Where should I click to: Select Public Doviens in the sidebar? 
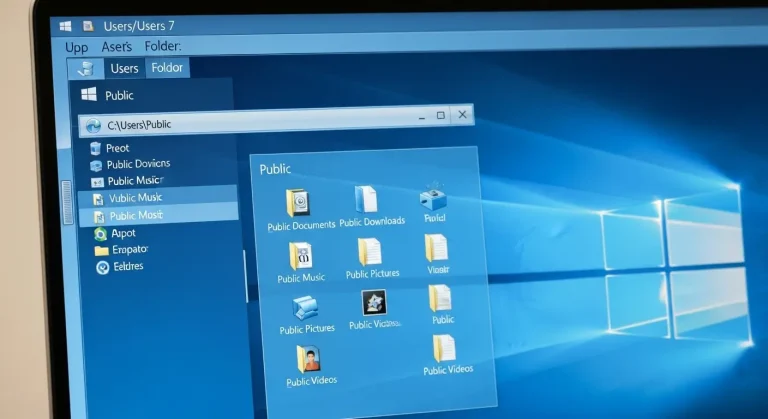[130, 164]
